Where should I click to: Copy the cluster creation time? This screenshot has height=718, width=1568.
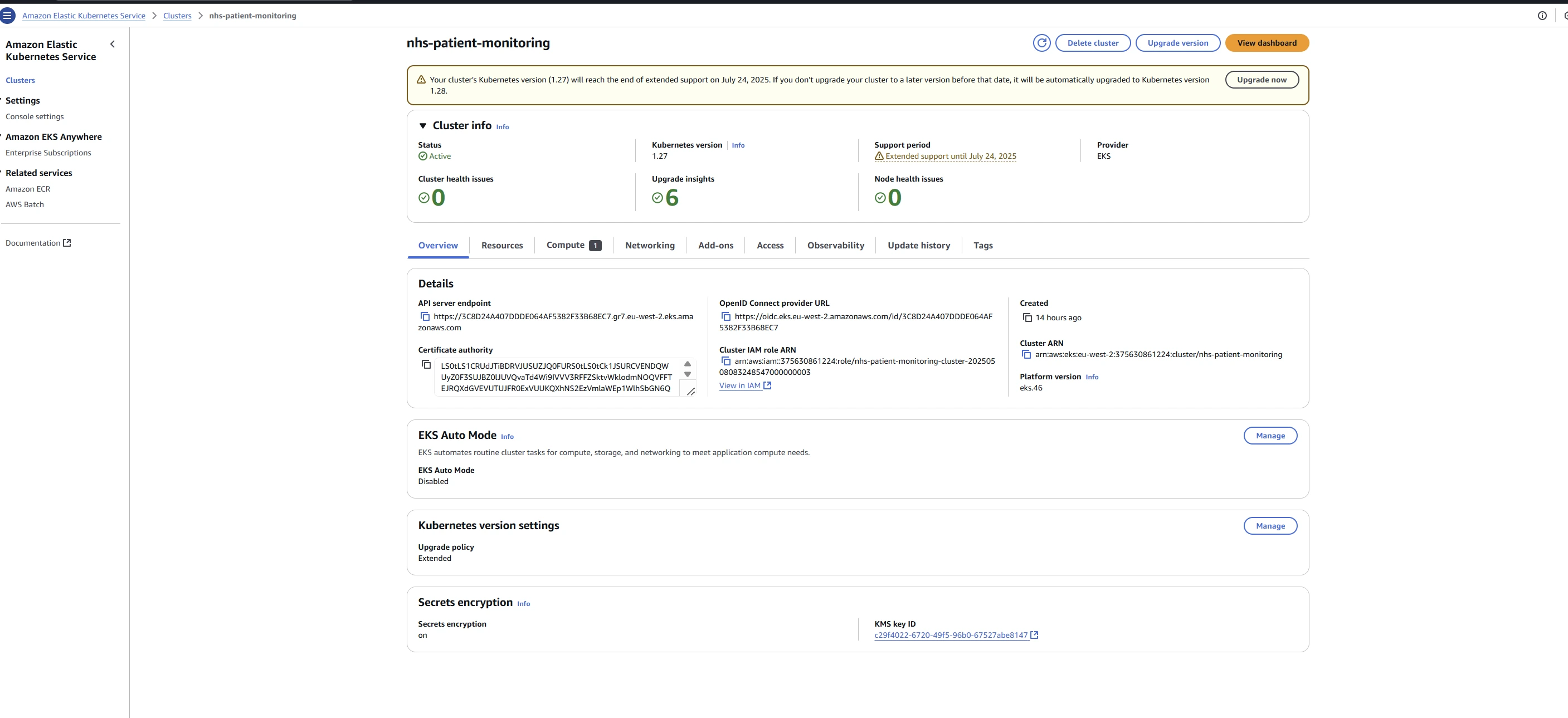click(1027, 318)
